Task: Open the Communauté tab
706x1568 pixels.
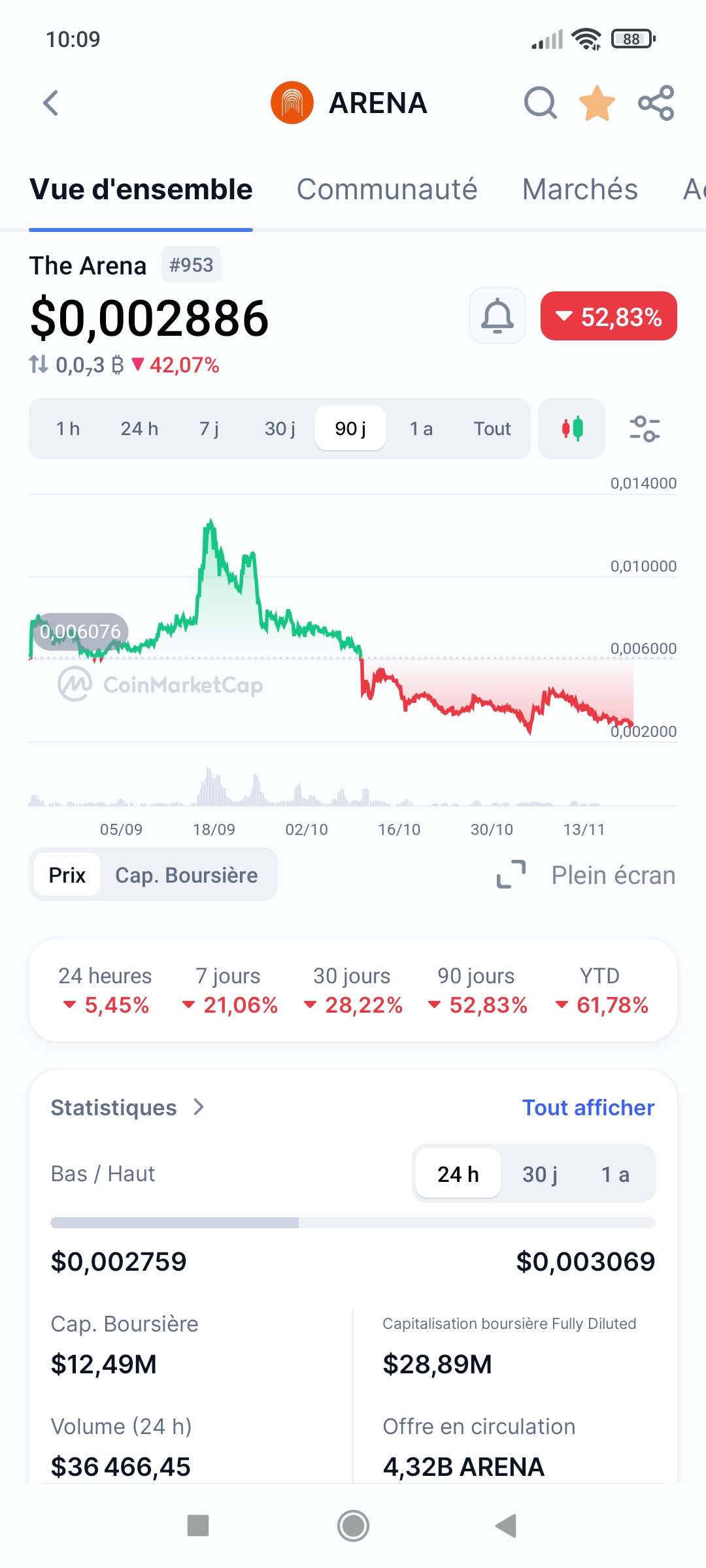Action: point(387,189)
